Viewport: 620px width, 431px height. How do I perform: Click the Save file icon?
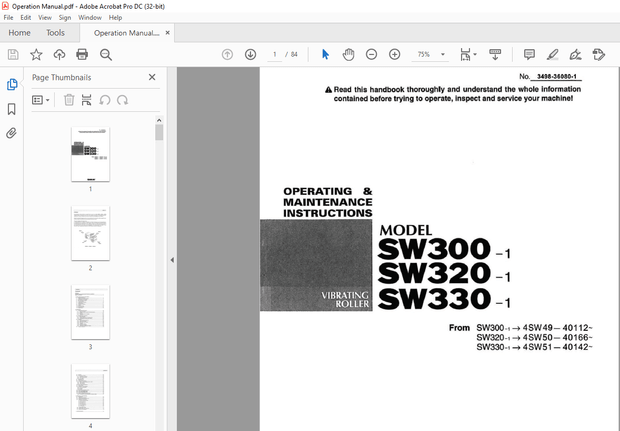(x=13, y=55)
